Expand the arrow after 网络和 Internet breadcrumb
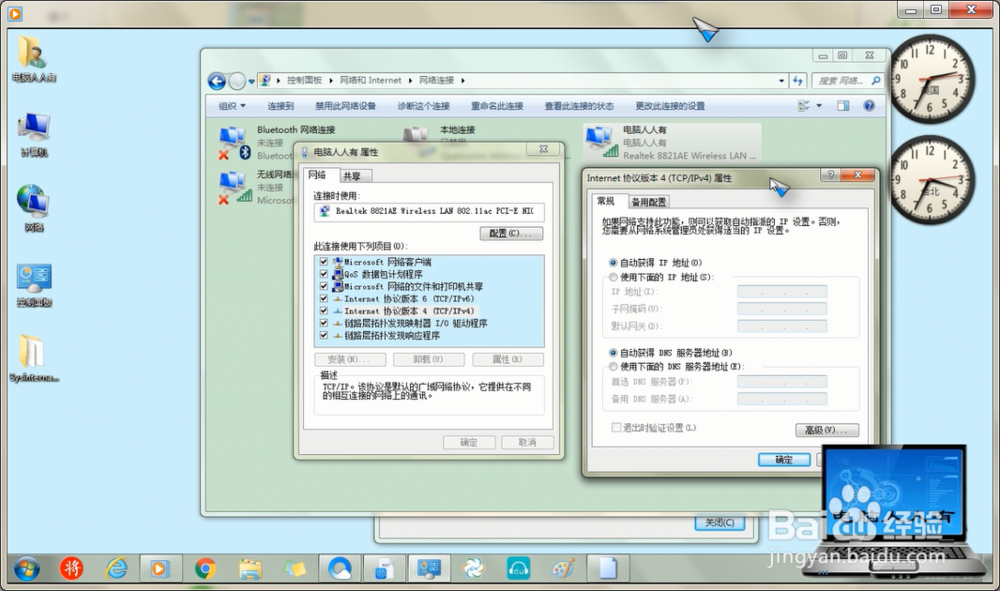 [410, 80]
